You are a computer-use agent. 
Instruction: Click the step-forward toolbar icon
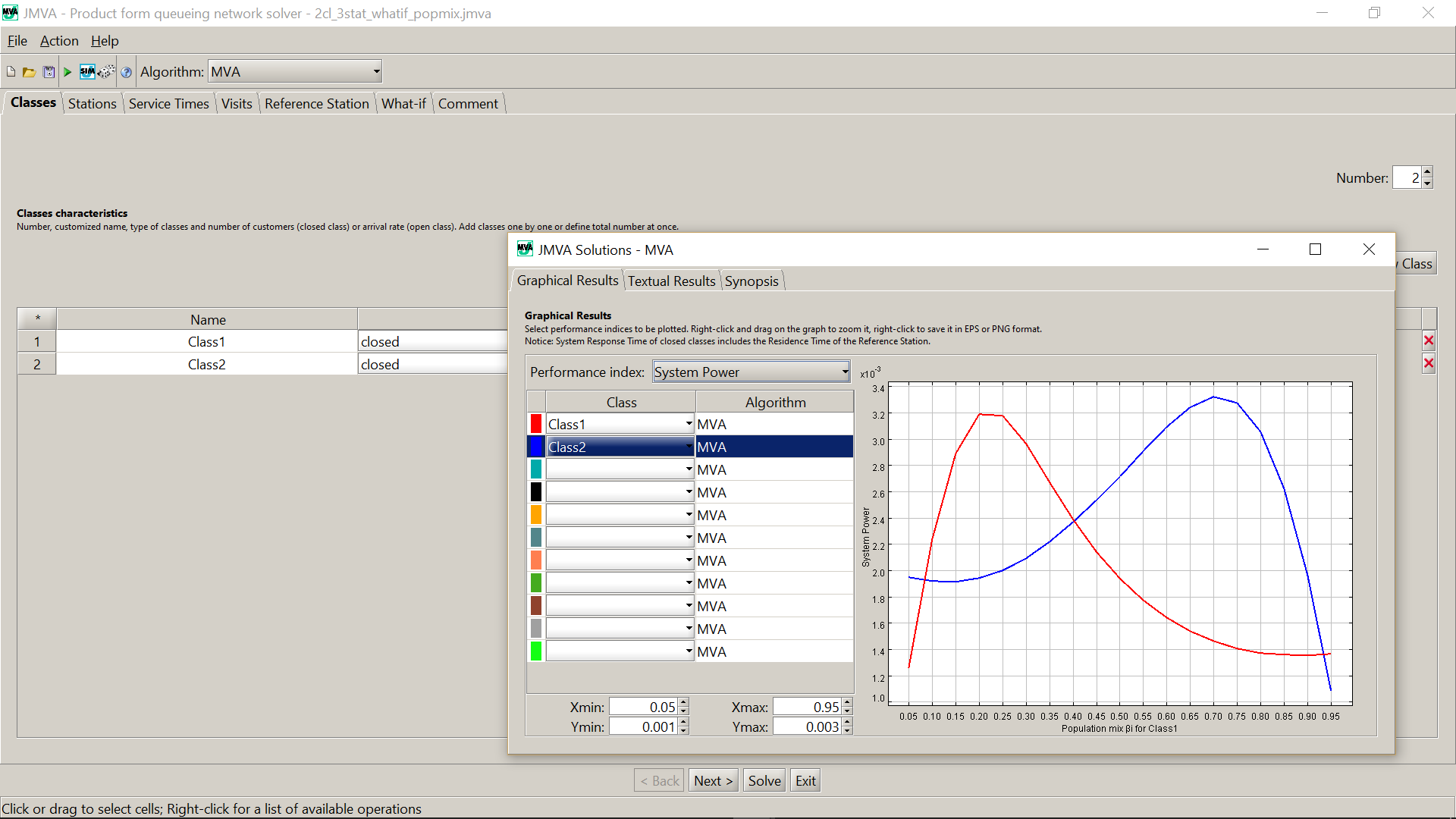tap(68, 71)
